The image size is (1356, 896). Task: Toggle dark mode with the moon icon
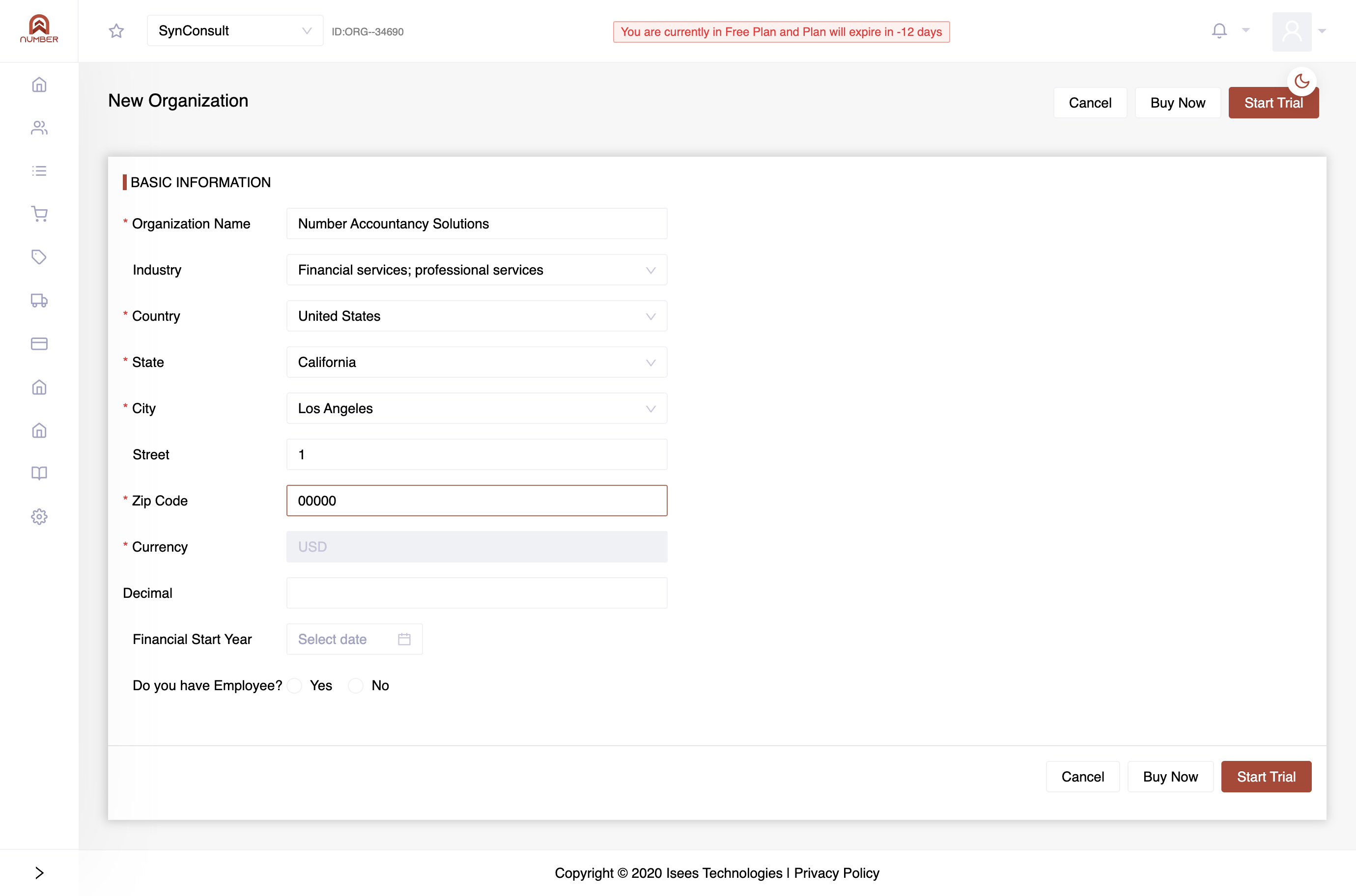click(x=1302, y=81)
